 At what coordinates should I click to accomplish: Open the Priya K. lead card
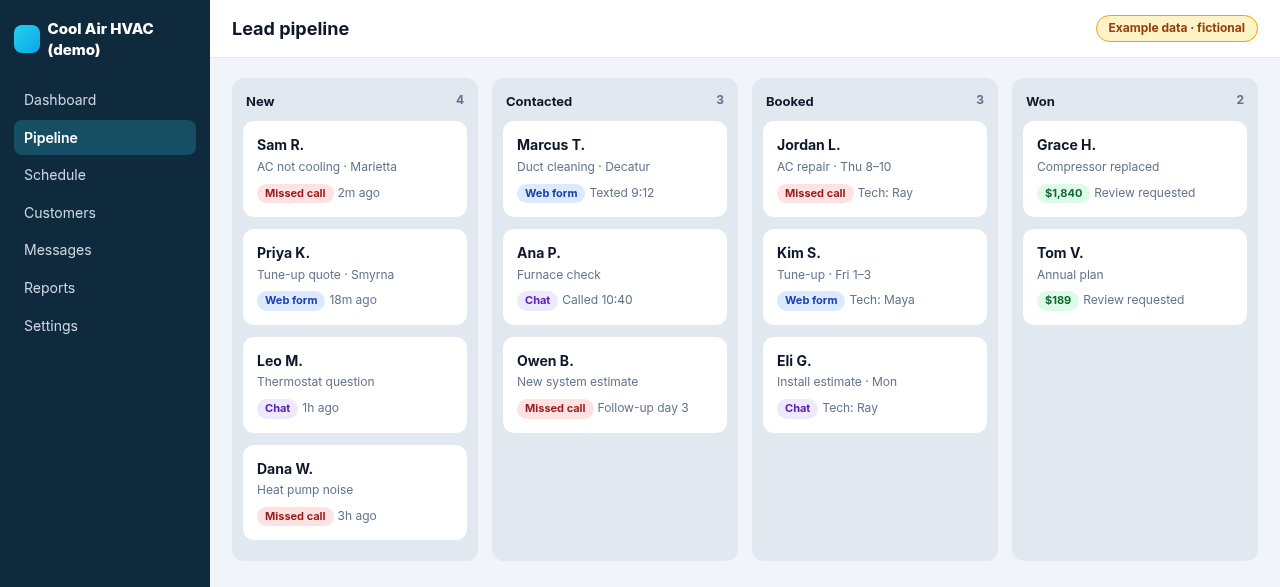[355, 277]
